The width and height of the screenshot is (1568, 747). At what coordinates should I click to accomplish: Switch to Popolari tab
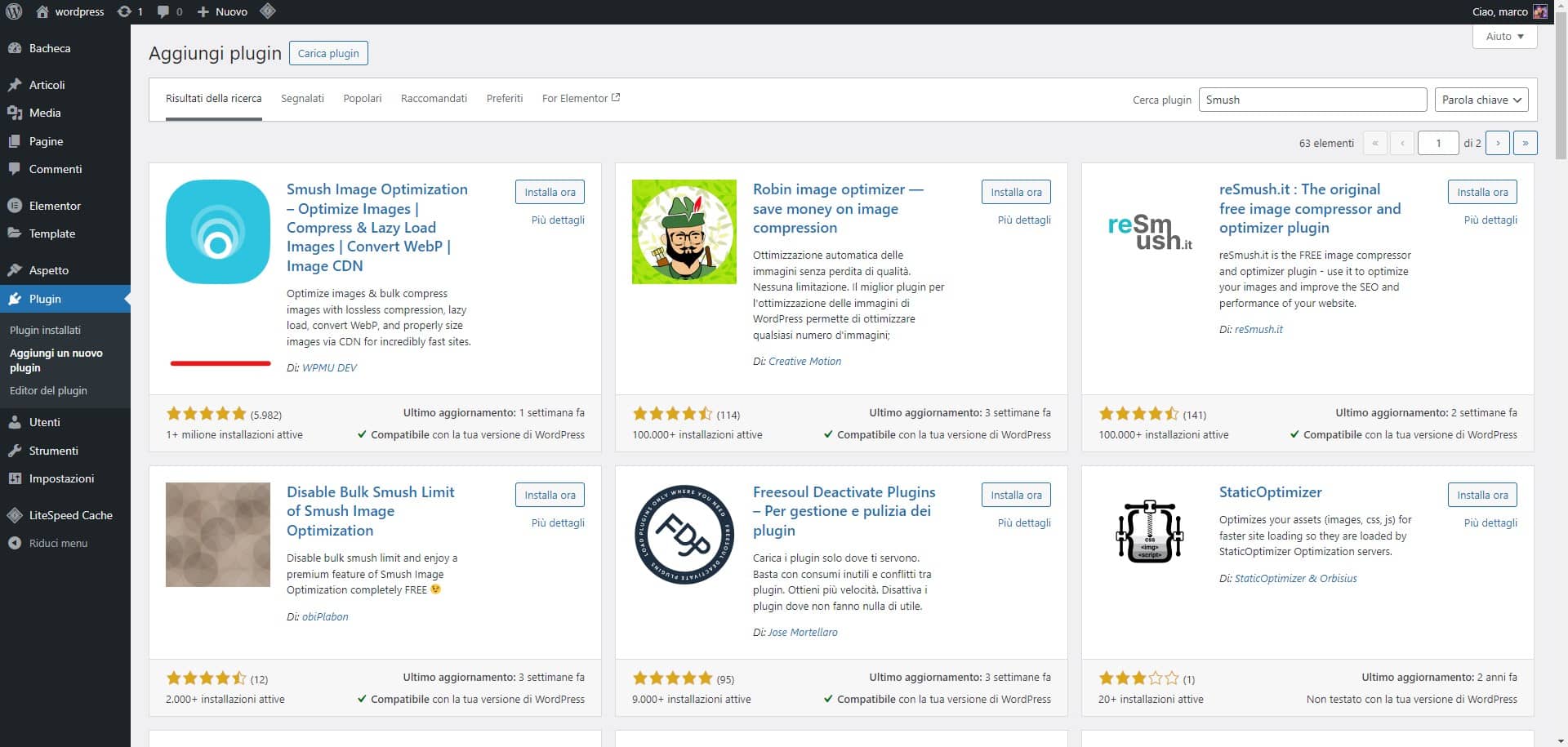click(363, 99)
